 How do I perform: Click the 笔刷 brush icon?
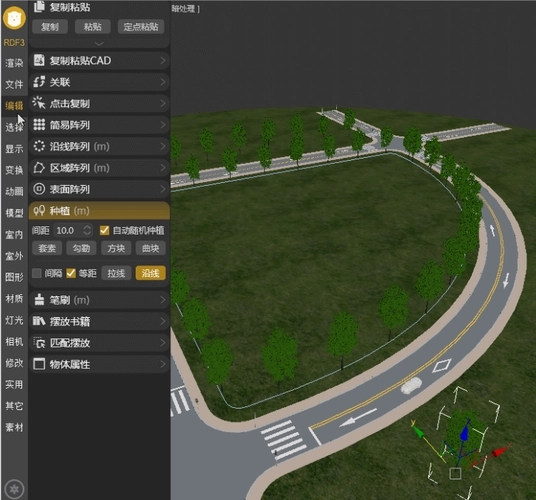39,300
